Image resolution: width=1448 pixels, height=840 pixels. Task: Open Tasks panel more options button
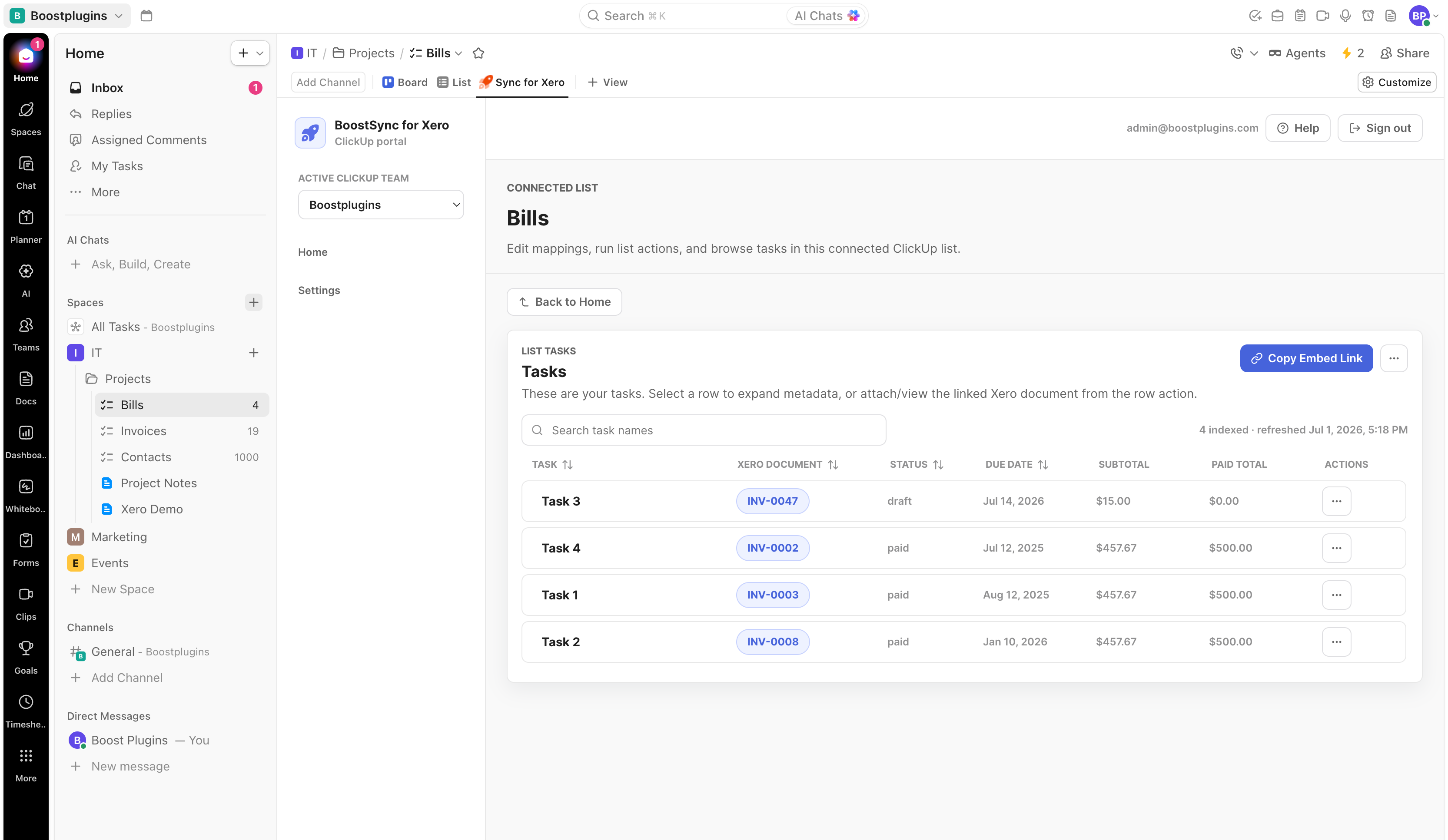pos(1393,358)
